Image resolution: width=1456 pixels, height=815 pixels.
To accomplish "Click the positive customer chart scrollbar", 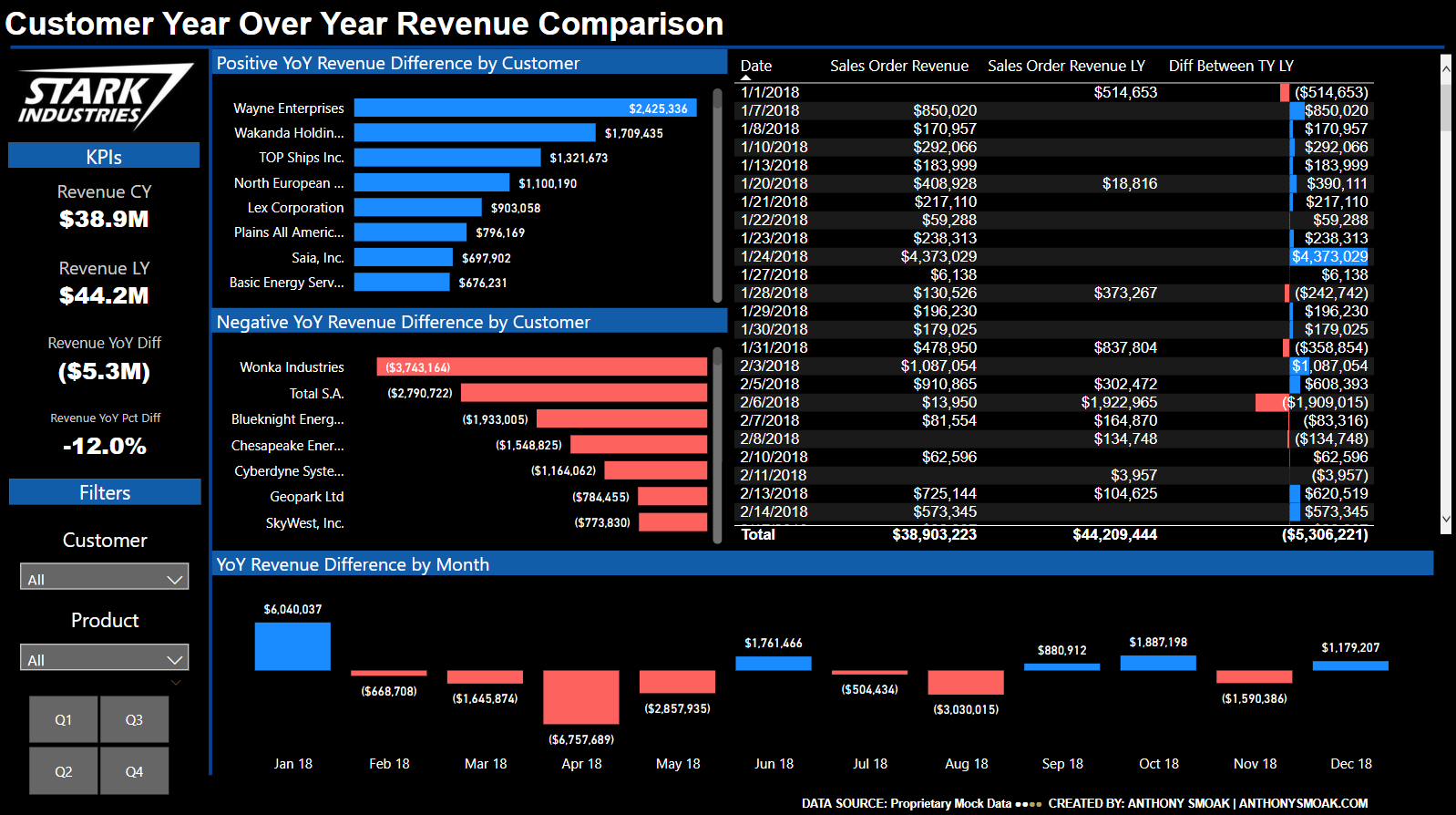I will coord(717,195).
